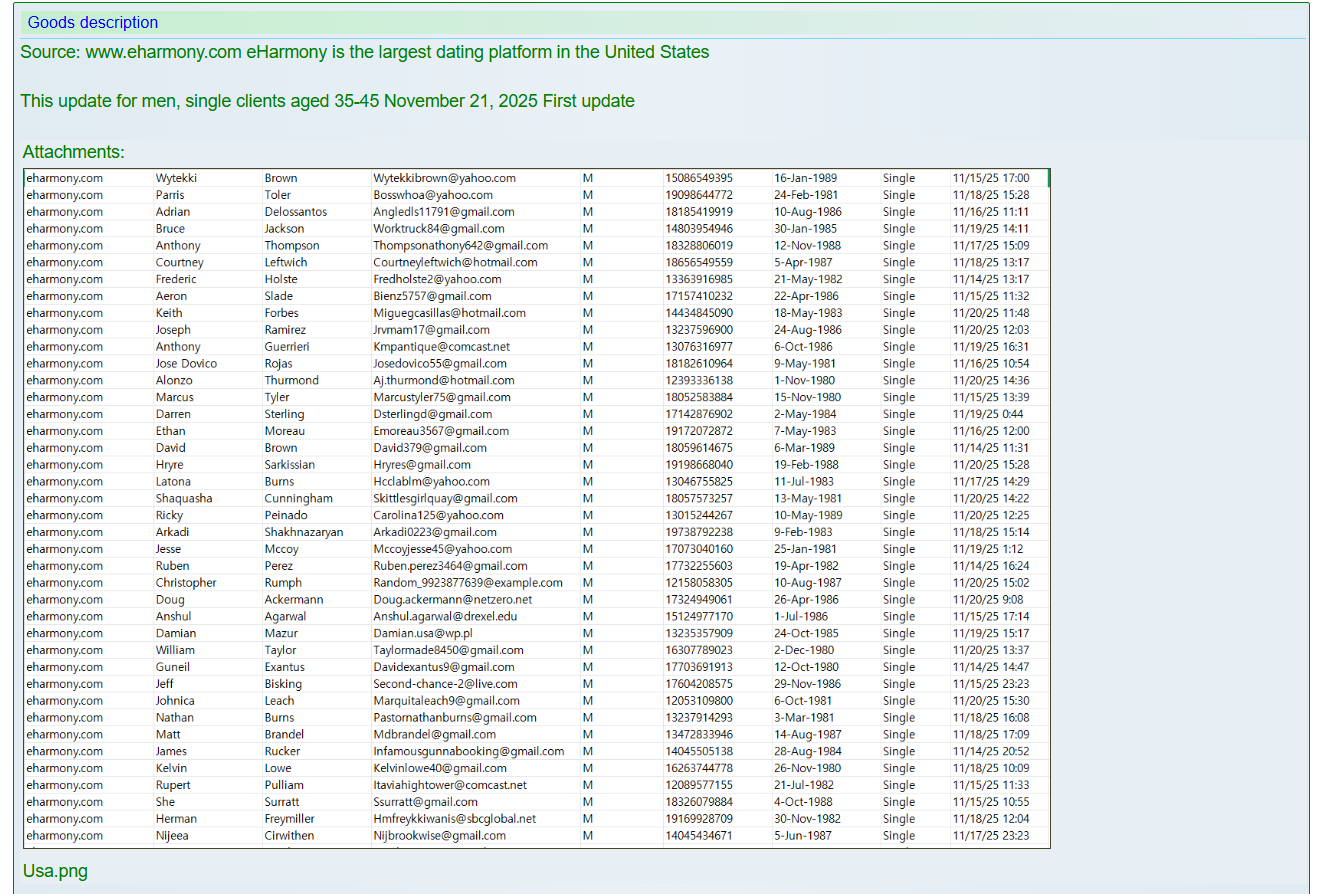Open the attached spreadsheet preview image

[x=536, y=508]
